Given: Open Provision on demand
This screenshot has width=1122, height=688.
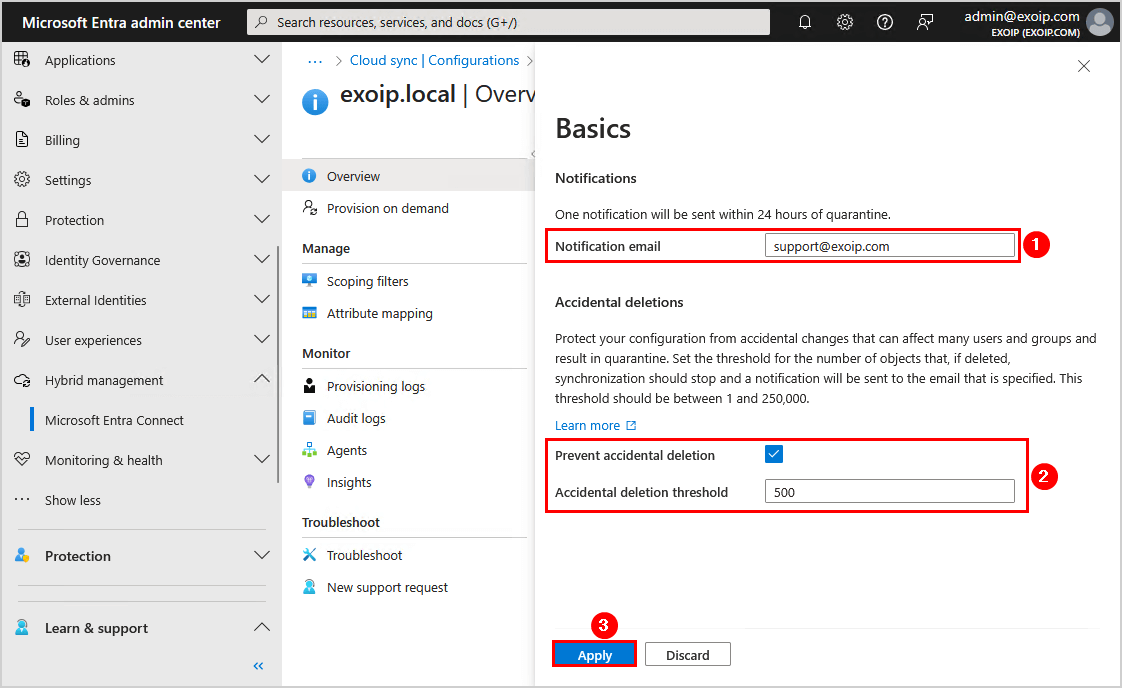Looking at the screenshot, I should (x=387, y=208).
